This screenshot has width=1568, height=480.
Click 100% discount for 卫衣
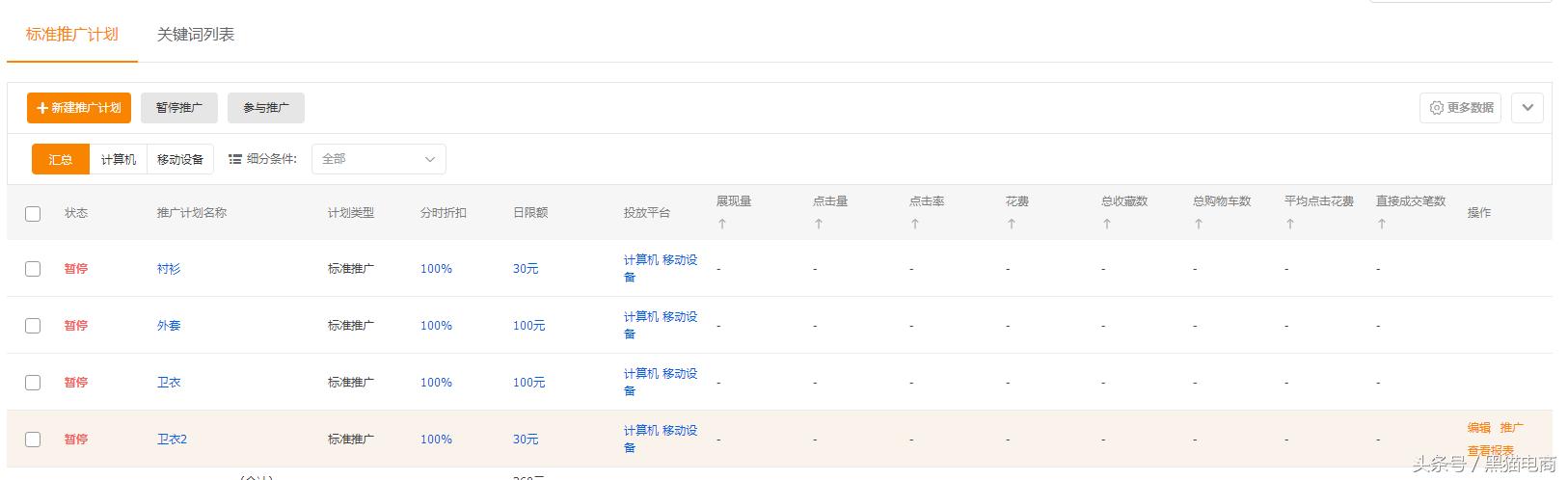pos(436,383)
